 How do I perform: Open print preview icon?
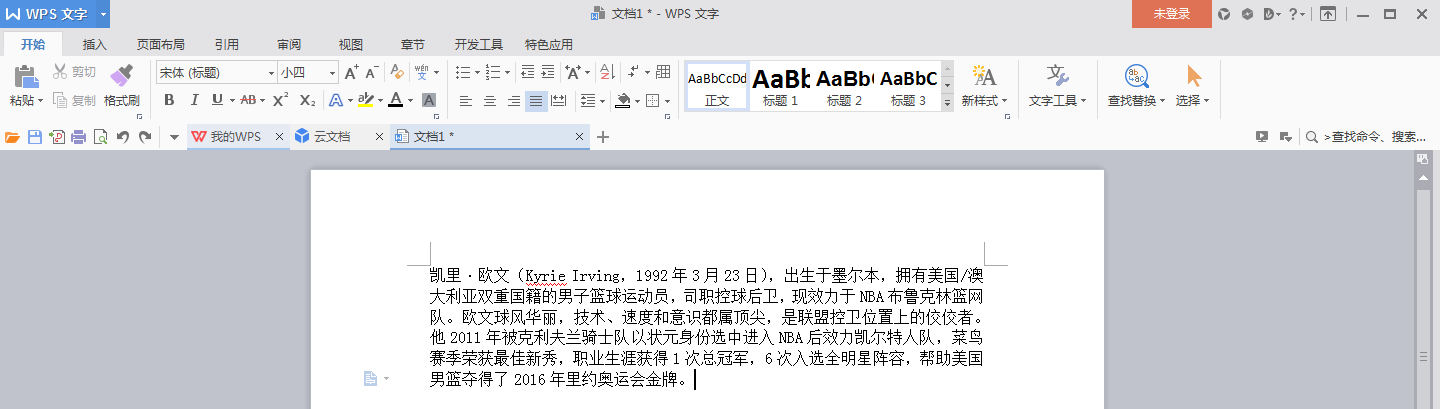coord(100,137)
